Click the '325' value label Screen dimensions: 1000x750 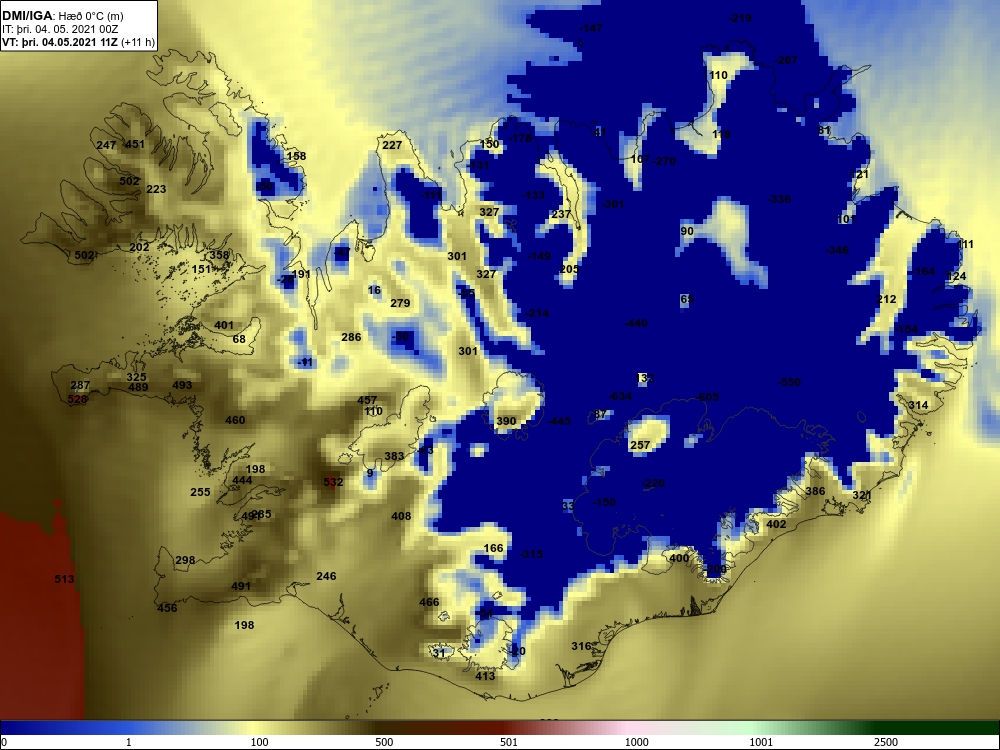[x=136, y=377]
